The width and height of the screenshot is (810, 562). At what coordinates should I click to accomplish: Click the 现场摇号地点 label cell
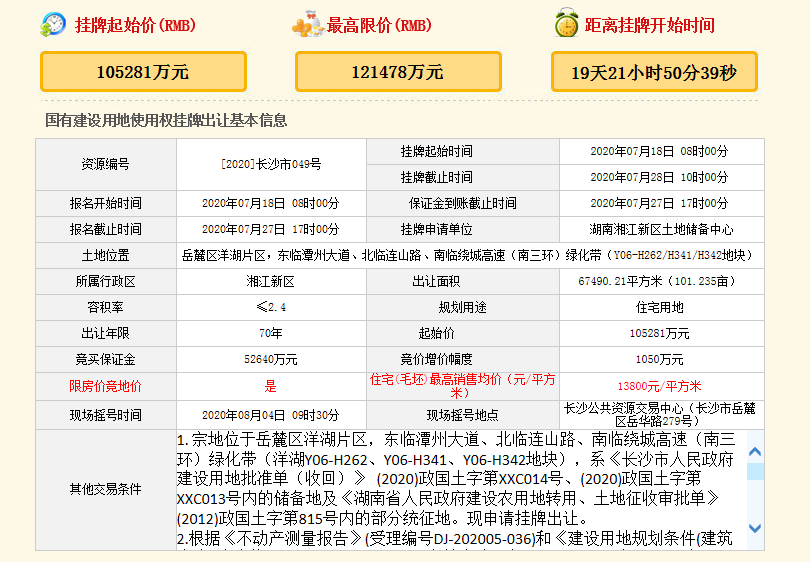[x=463, y=415]
